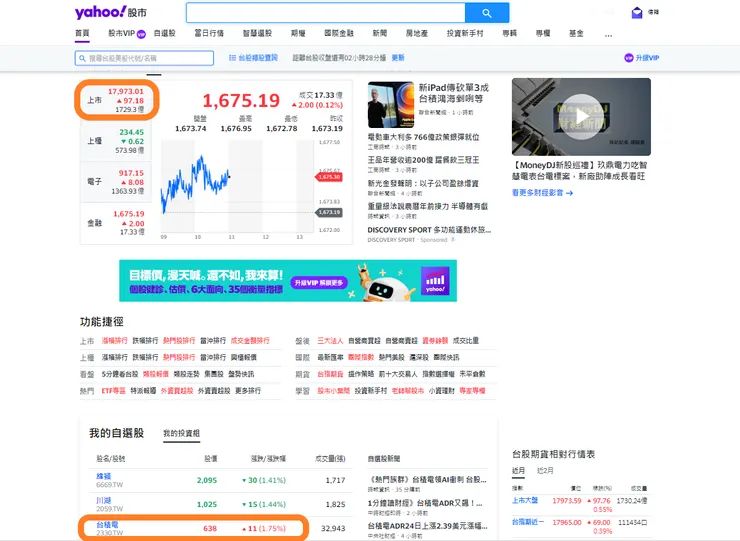740x541 pixels.
Task: Open the 自選股 menu item
Action: (x=165, y=33)
